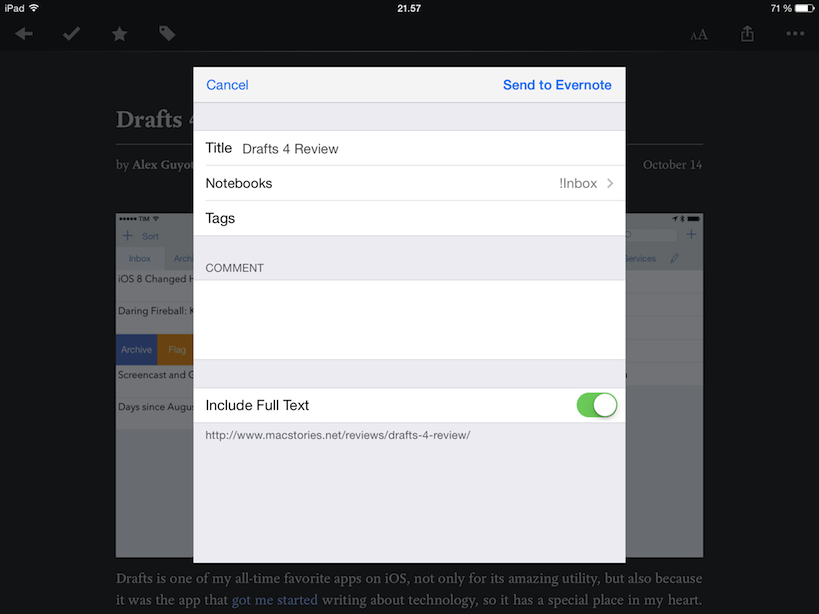The height and width of the screenshot is (614, 819).
Task: Tap the battery indicator in status bar
Action: point(804,8)
